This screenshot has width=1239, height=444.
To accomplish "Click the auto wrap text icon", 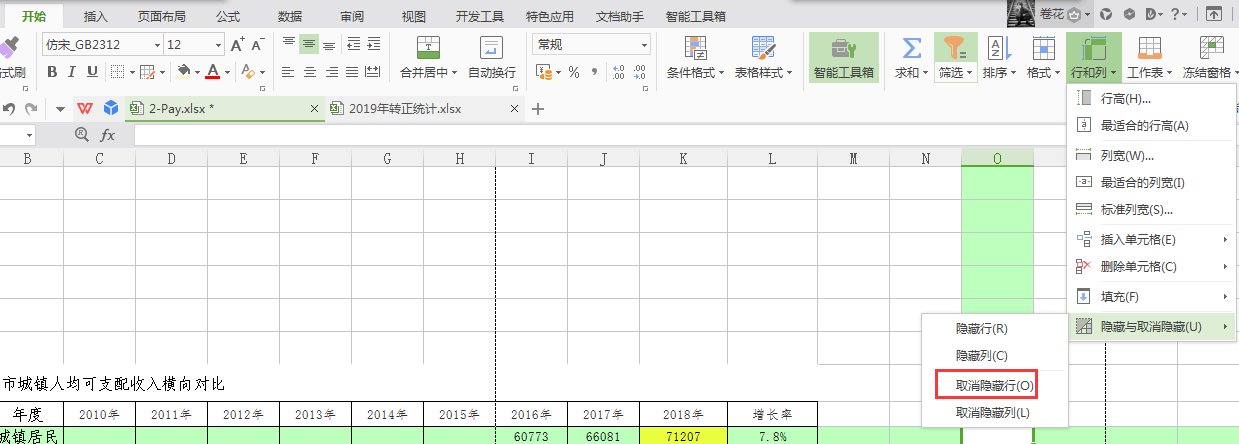I will coord(491,49).
